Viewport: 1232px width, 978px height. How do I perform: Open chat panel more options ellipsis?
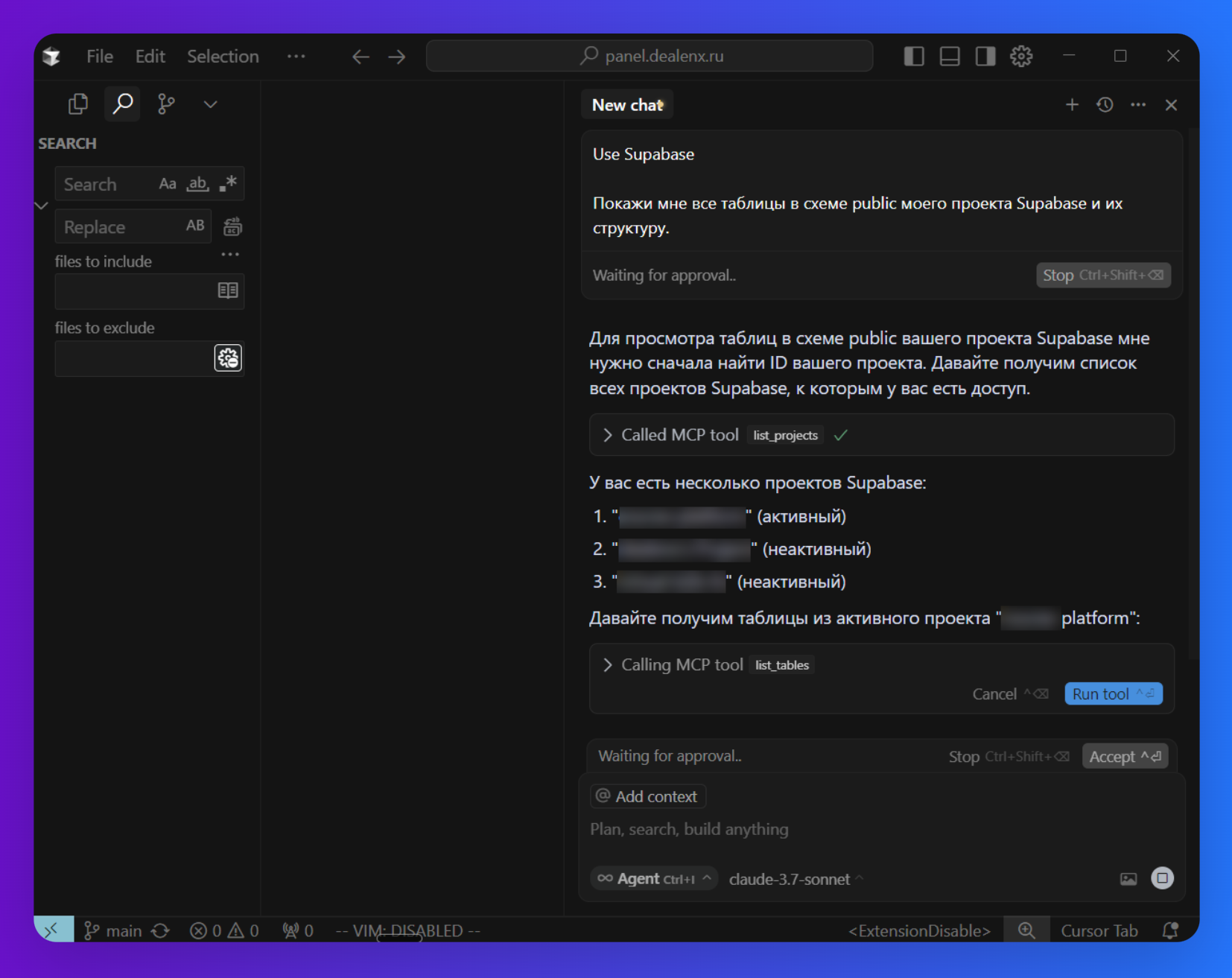tap(1138, 105)
